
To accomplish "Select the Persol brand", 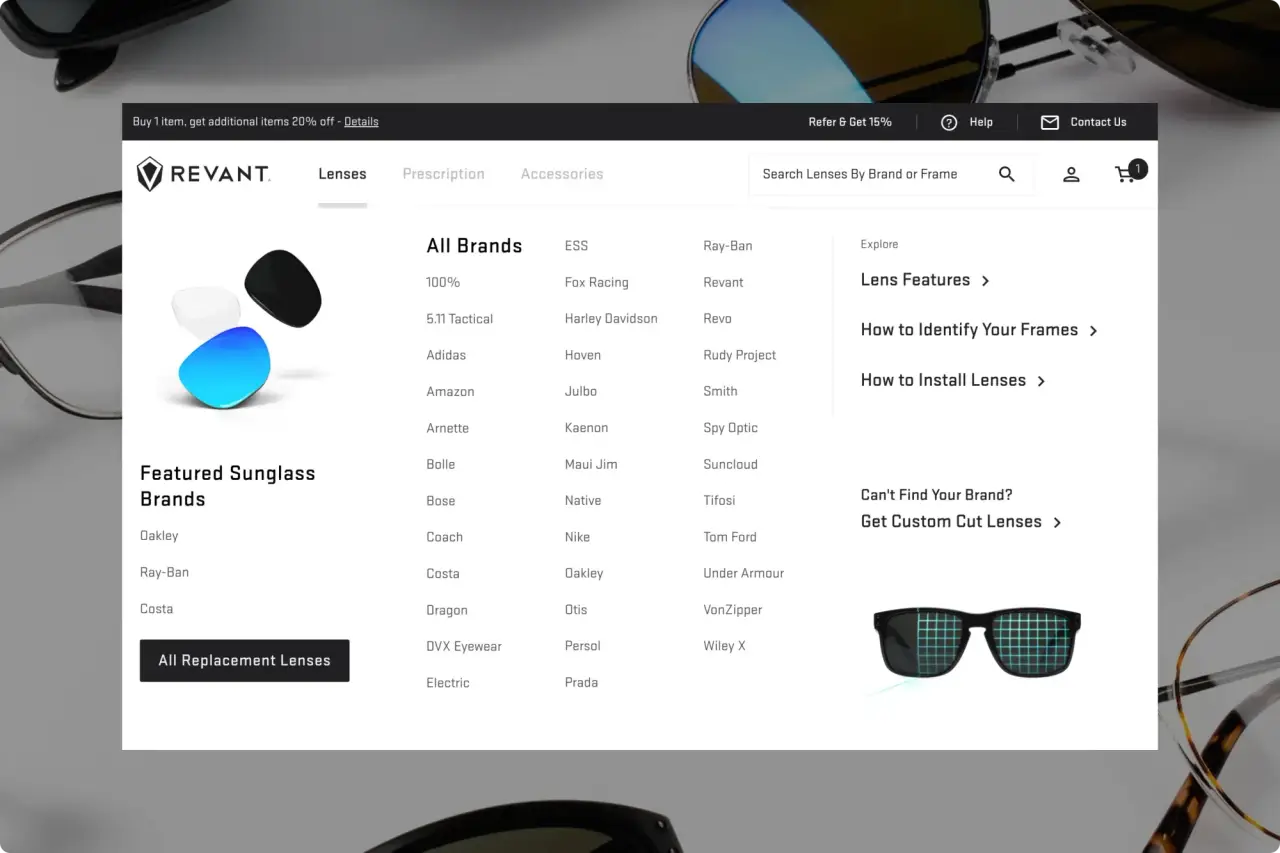I will point(582,646).
